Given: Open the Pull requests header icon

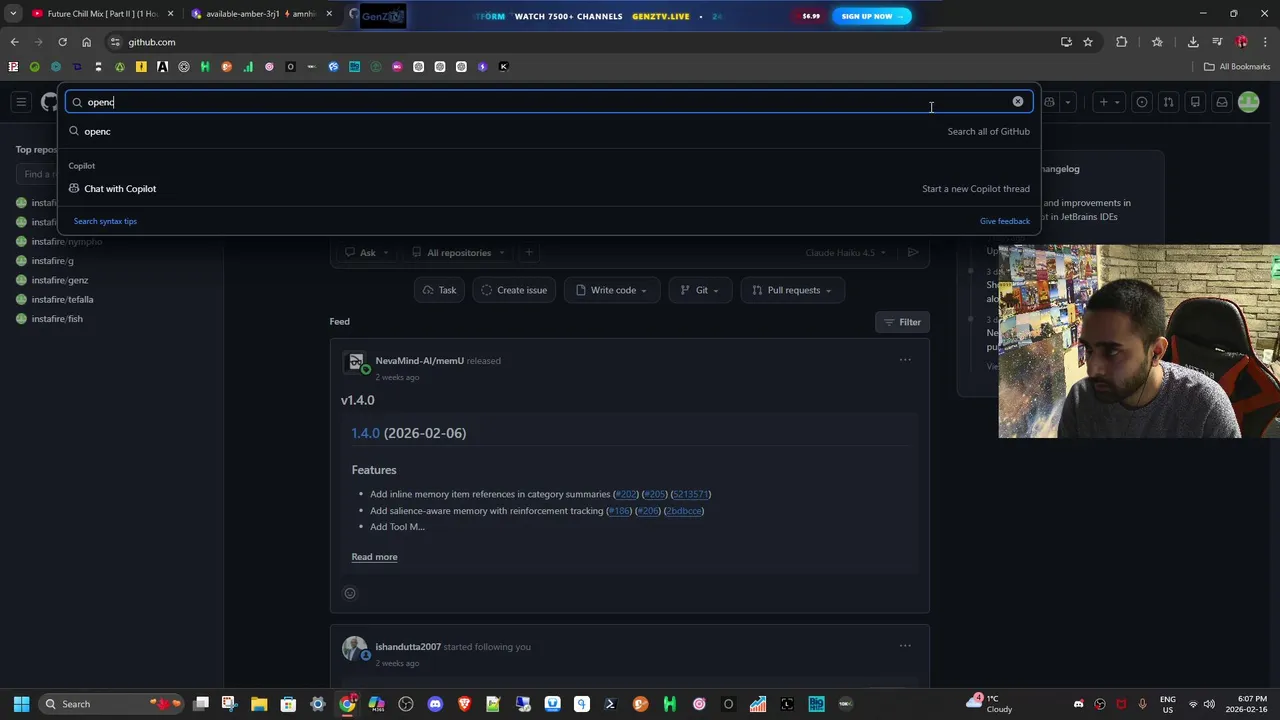Looking at the screenshot, I should click(x=1168, y=102).
